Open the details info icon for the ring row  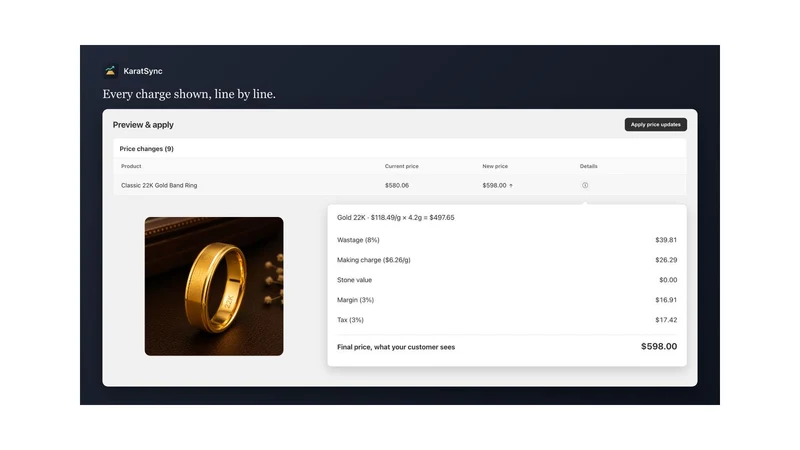tap(585, 185)
